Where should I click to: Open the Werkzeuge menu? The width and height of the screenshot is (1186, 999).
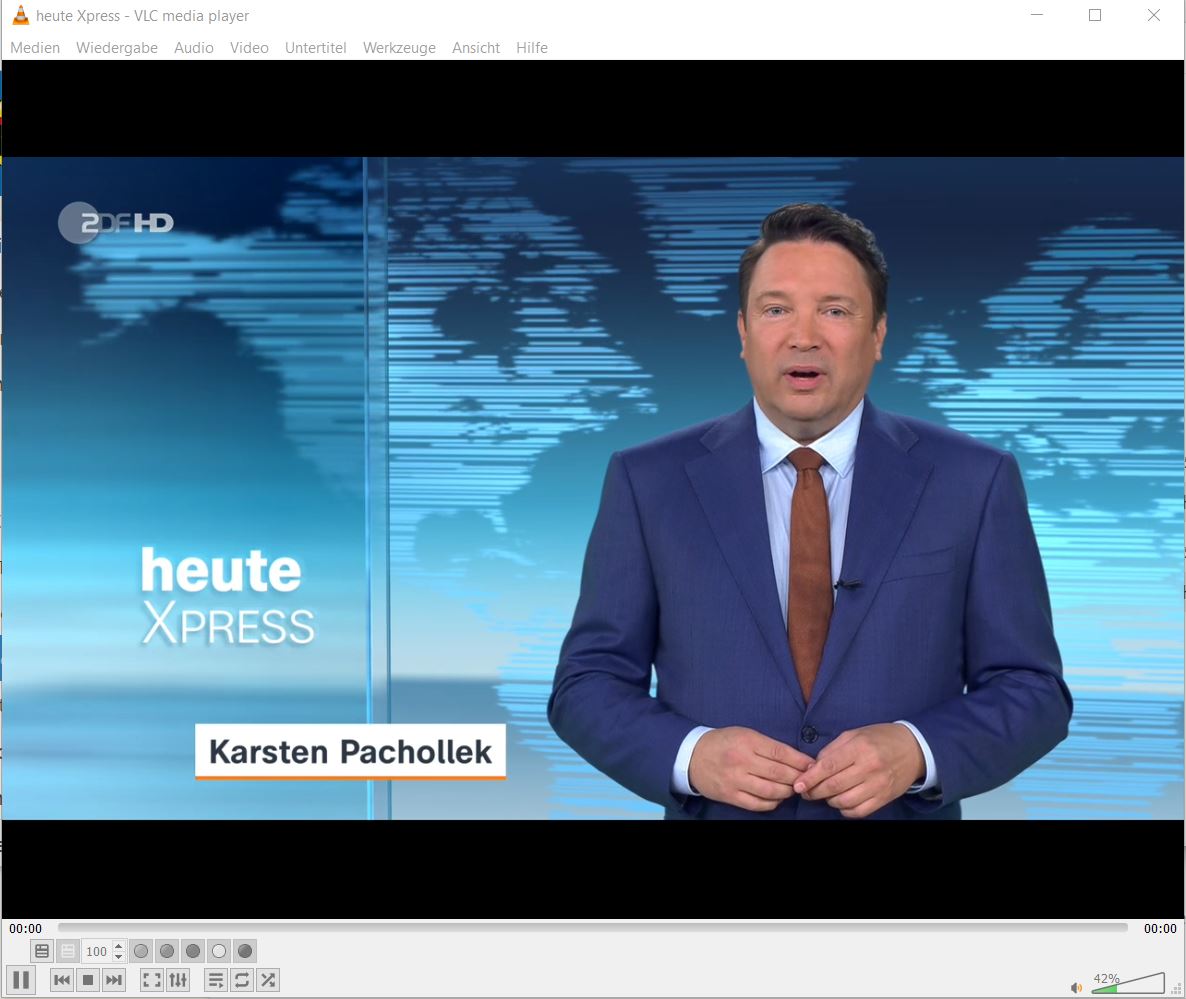(399, 48)
